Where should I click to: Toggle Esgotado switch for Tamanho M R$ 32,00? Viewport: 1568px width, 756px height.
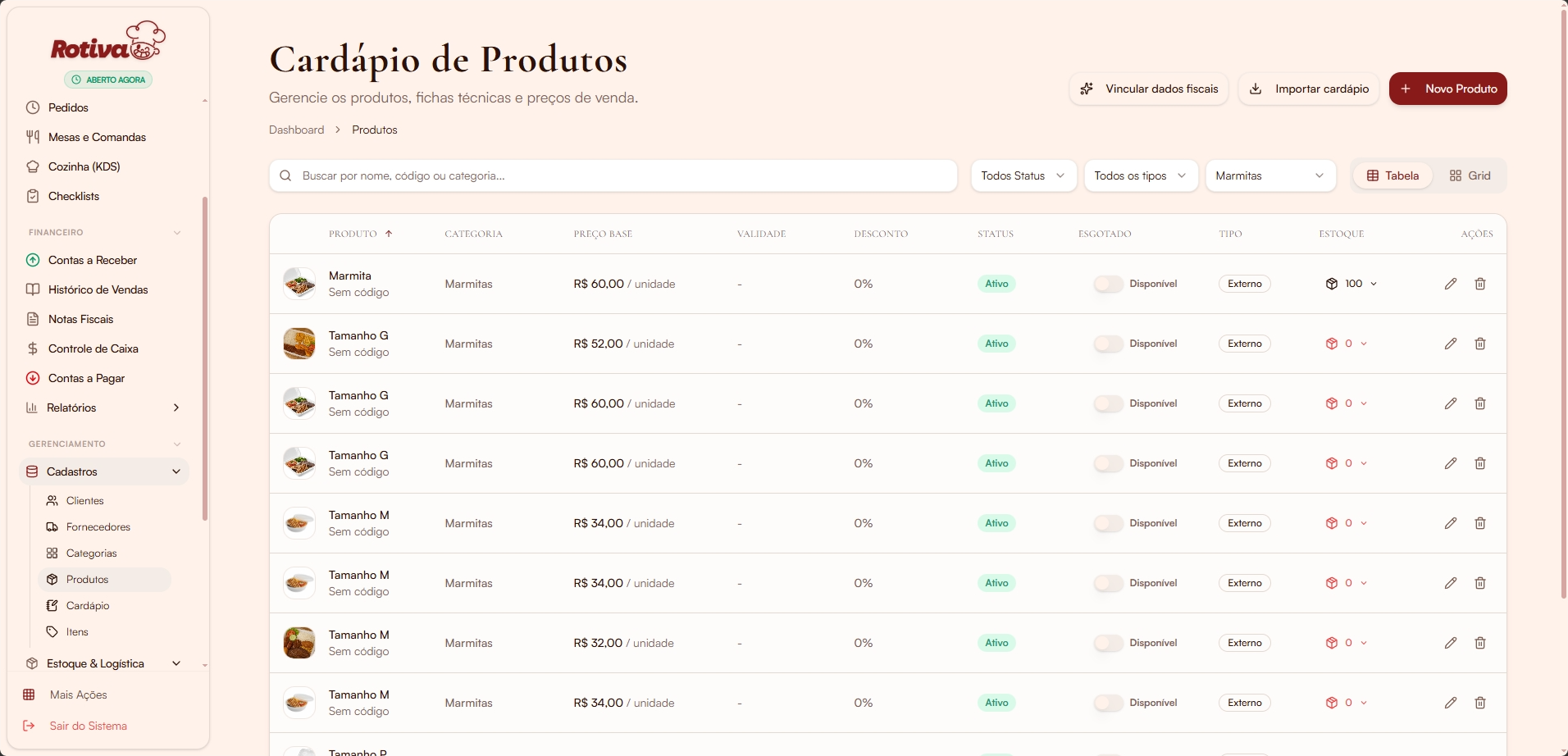(x=1108, y=643)
